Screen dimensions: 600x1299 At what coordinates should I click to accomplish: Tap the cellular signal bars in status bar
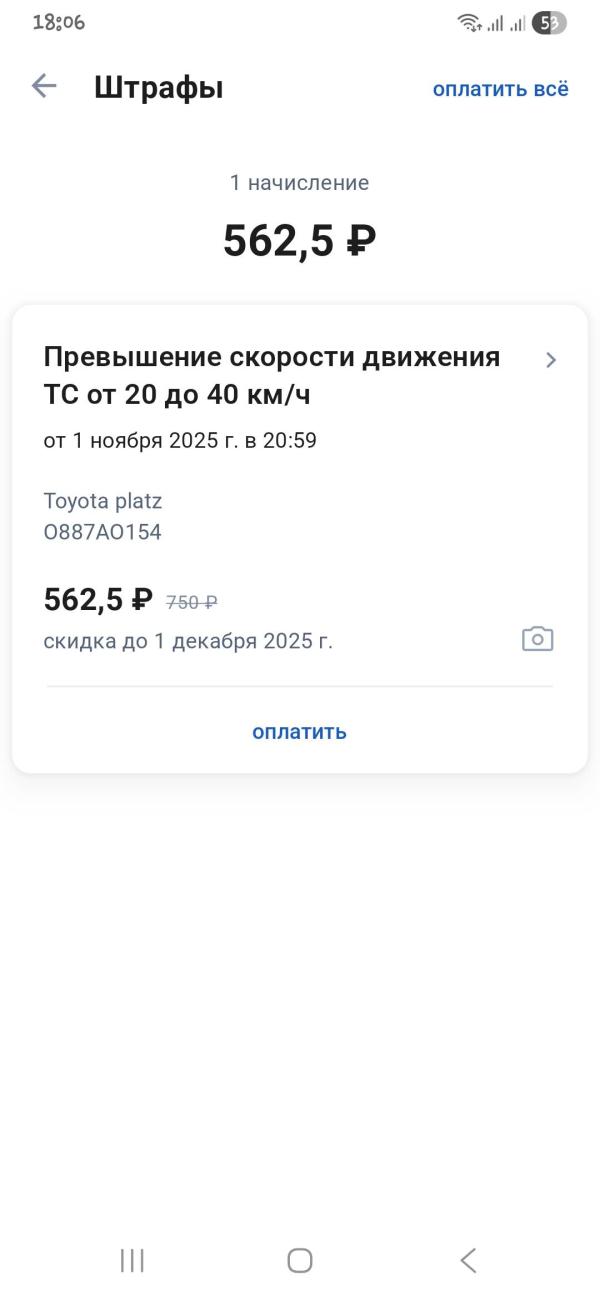coord(497,23)
